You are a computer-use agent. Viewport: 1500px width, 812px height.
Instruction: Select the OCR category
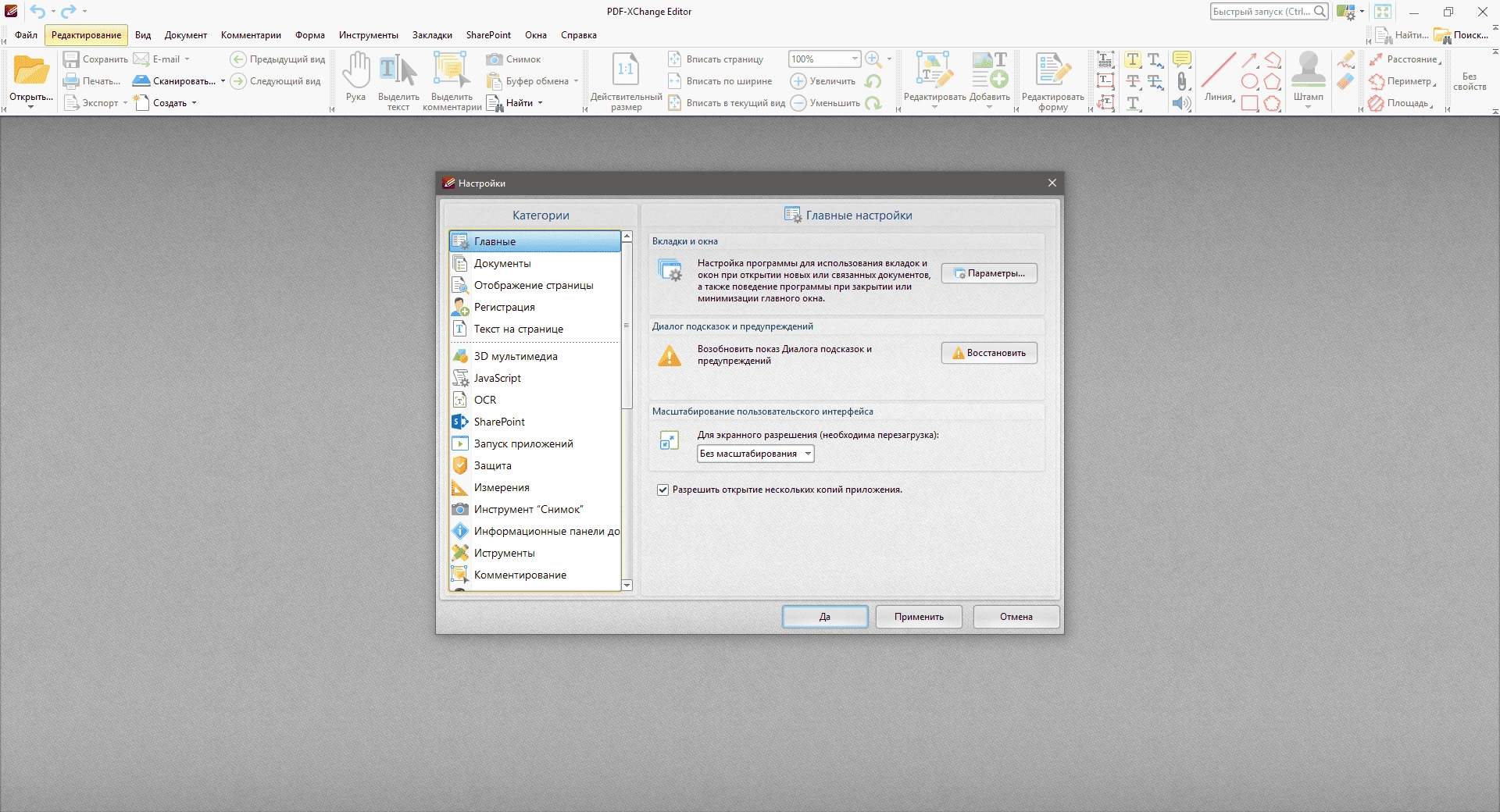pyautogui.click(x=535, y=400)
